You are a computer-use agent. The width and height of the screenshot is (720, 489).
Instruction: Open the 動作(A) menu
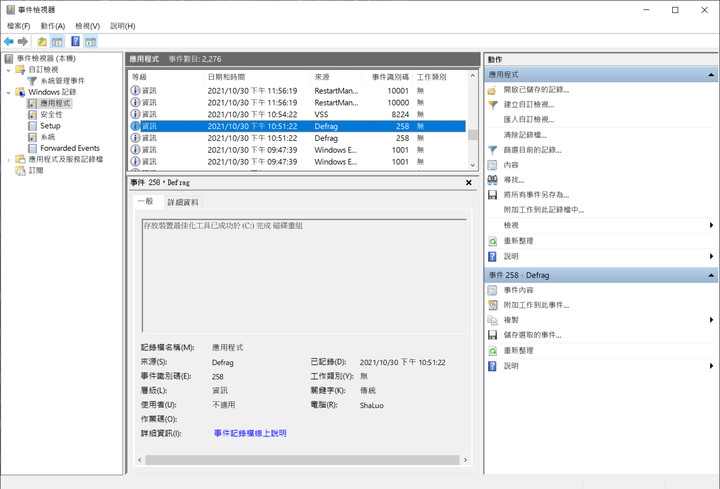click(x=53, y=26)
